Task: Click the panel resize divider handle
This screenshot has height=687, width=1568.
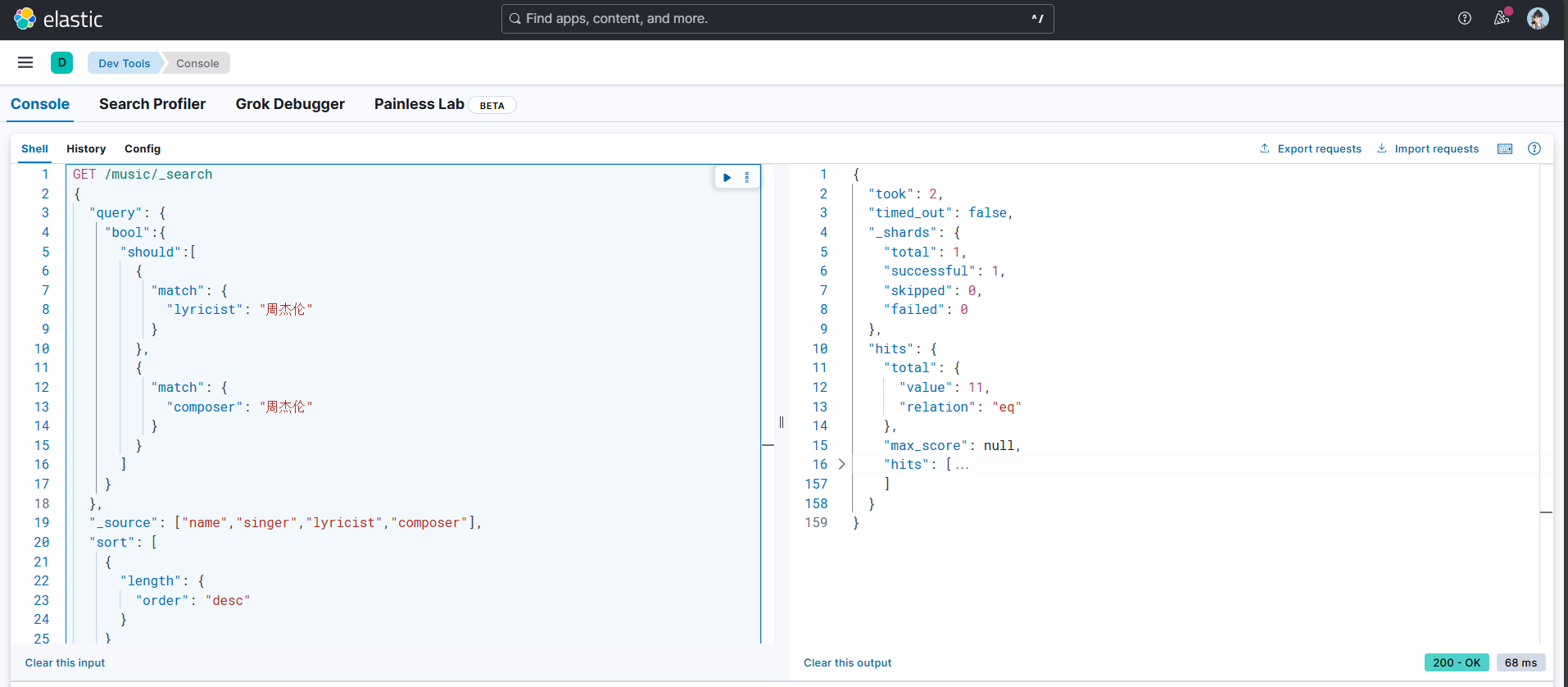Action: 782,422
